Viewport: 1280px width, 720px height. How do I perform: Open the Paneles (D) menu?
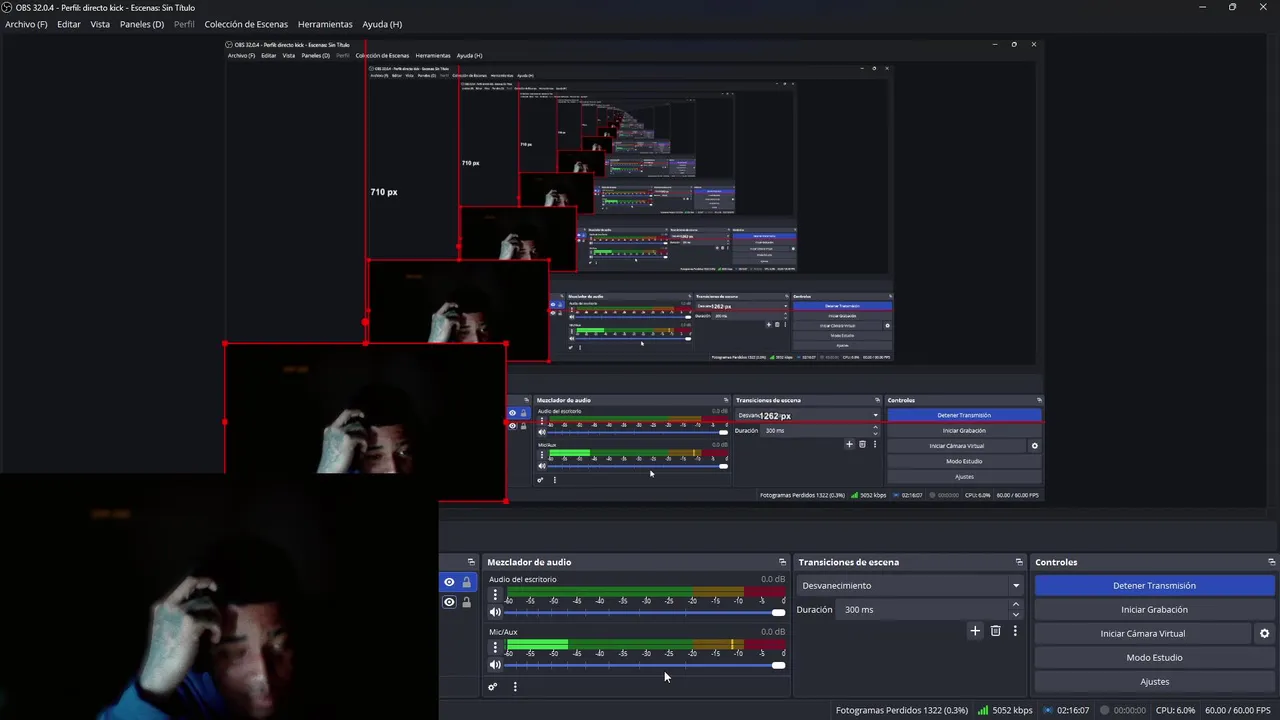[x=142, y=24]
